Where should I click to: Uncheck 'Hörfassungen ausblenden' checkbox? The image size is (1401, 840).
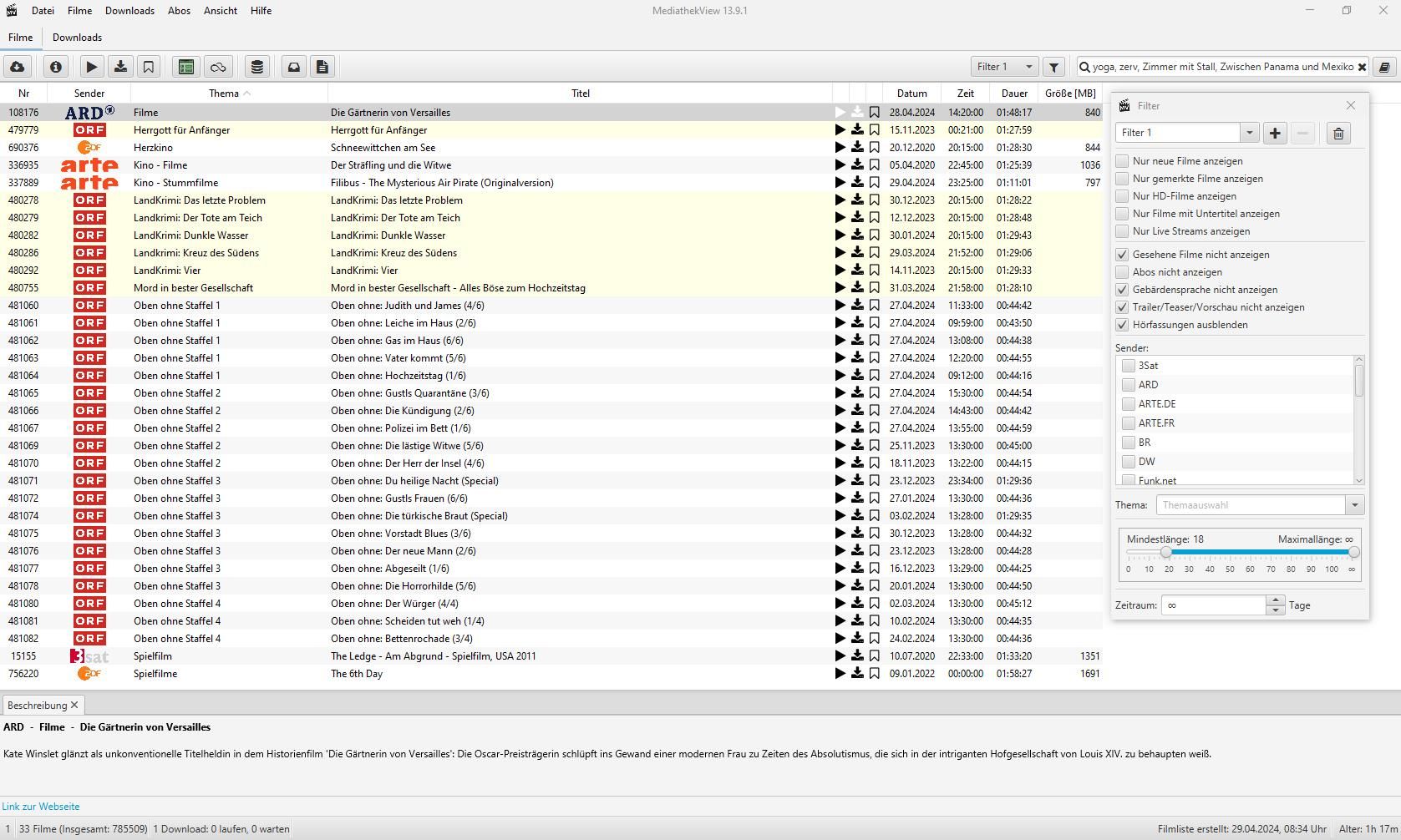(x=1122, y=325)
